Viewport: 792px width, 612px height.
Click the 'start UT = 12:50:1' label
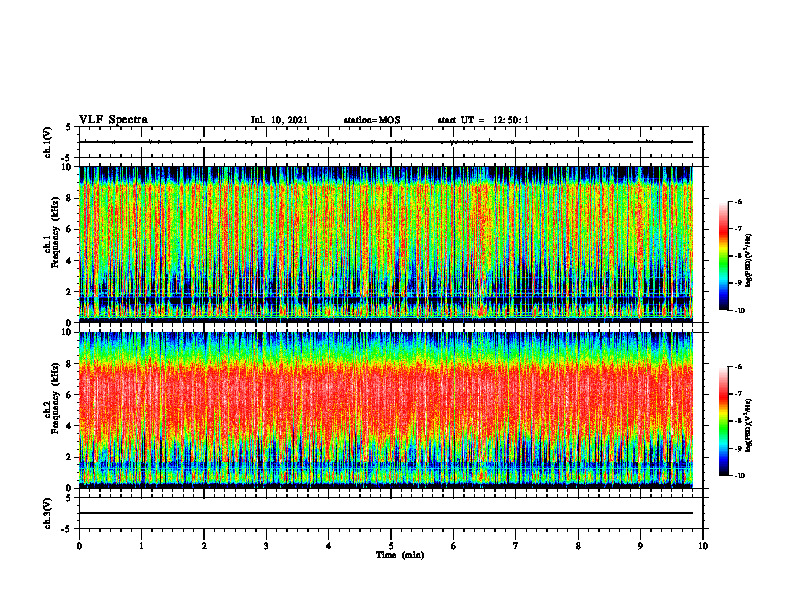(483, 120)
